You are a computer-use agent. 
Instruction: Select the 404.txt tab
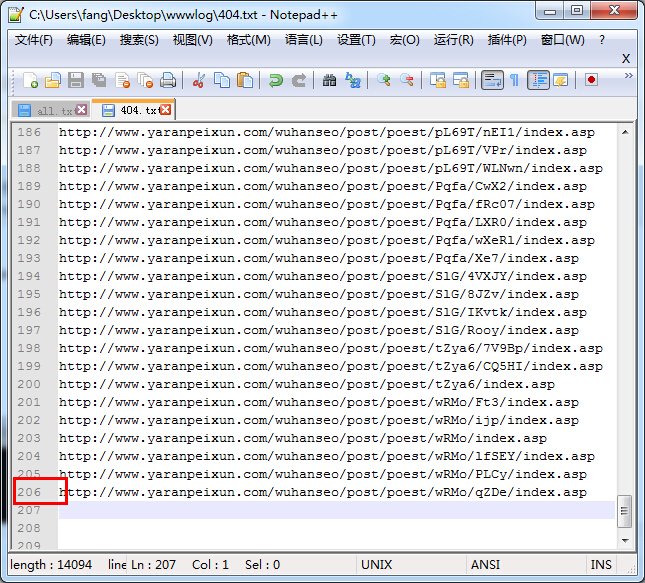(134, 110)
